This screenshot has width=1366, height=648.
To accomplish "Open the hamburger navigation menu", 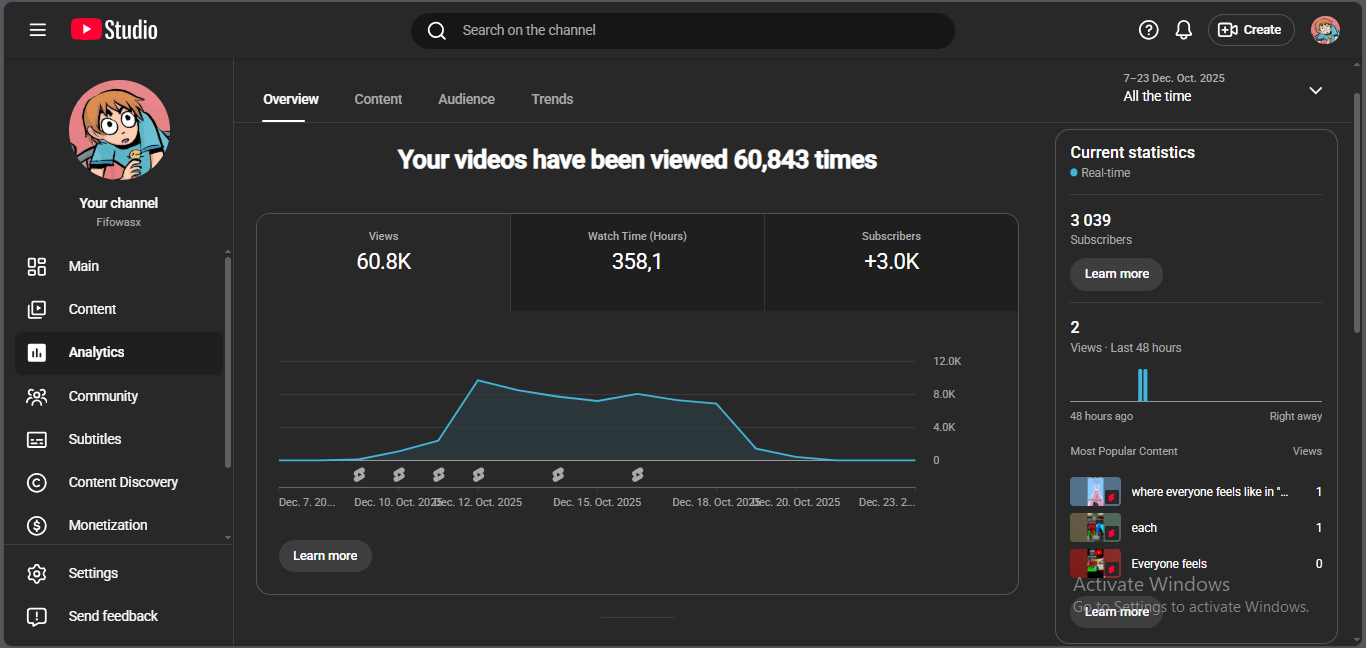I will [38, 30].
